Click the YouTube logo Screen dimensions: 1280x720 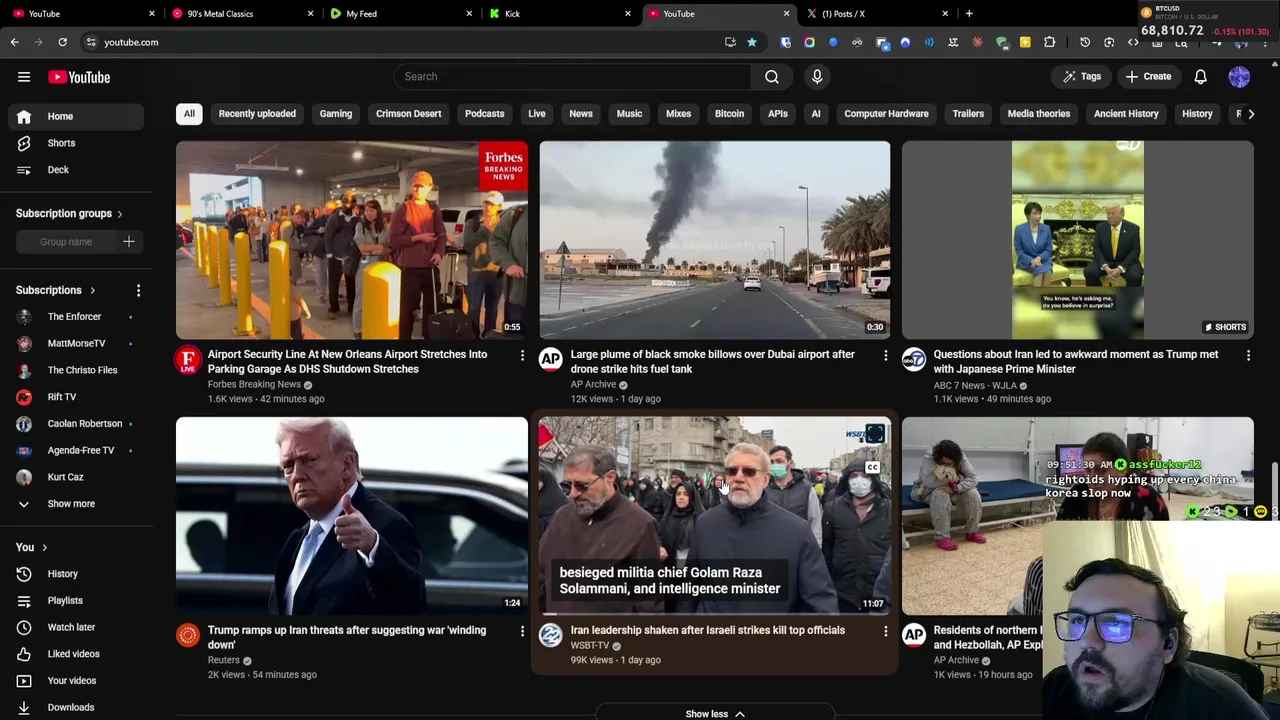(x=79, y=77)
